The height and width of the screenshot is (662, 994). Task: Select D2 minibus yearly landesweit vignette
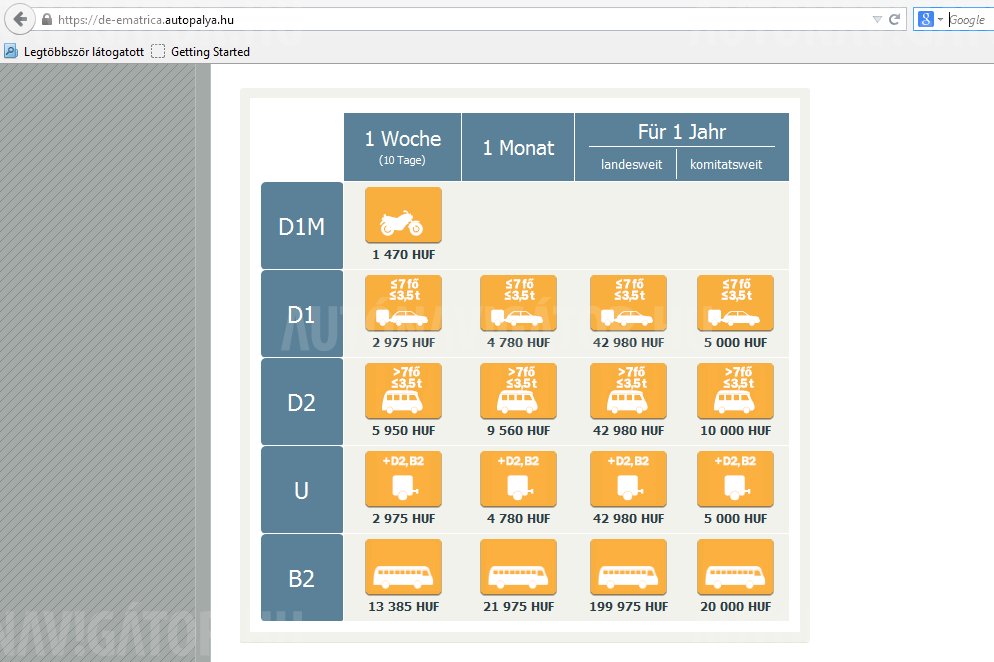pos(628,391)
